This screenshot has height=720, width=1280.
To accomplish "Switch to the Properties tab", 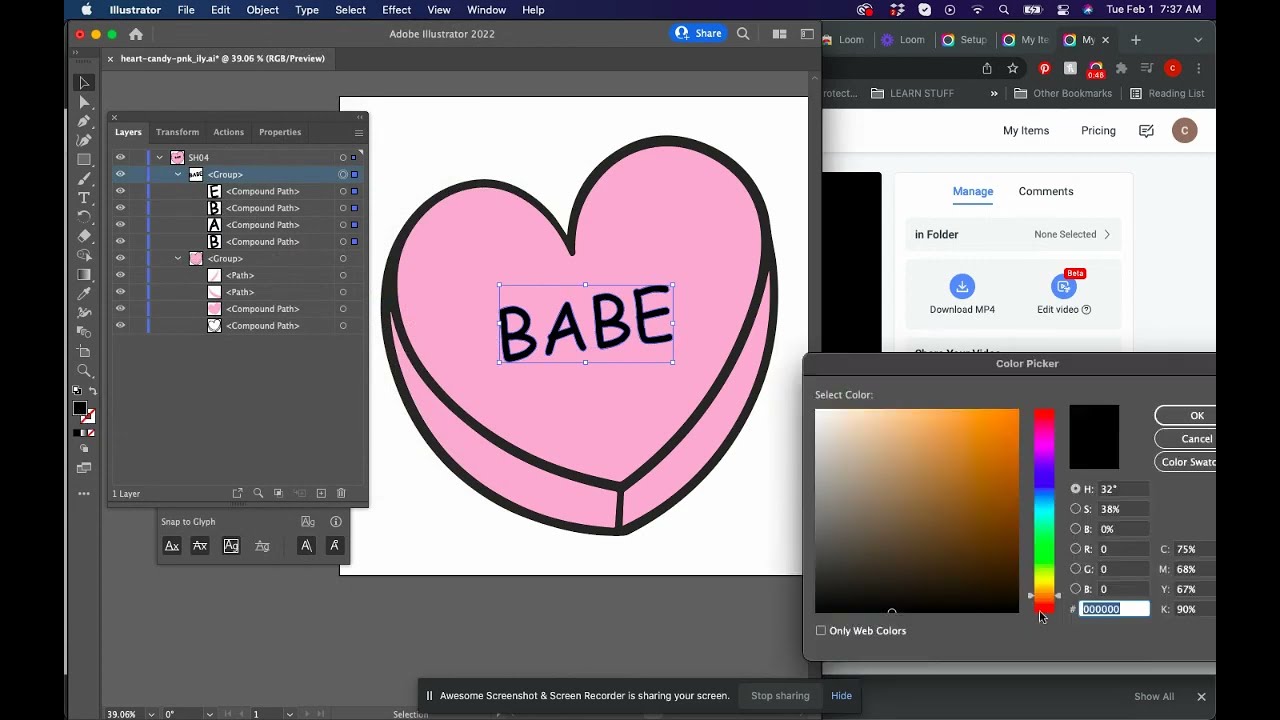I will (x=280, y=132).
